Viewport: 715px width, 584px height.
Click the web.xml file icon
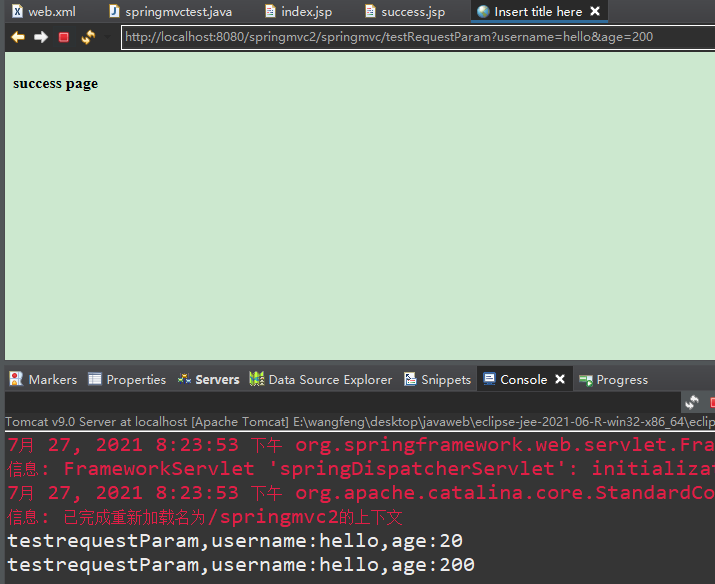[x=17, y=11]
